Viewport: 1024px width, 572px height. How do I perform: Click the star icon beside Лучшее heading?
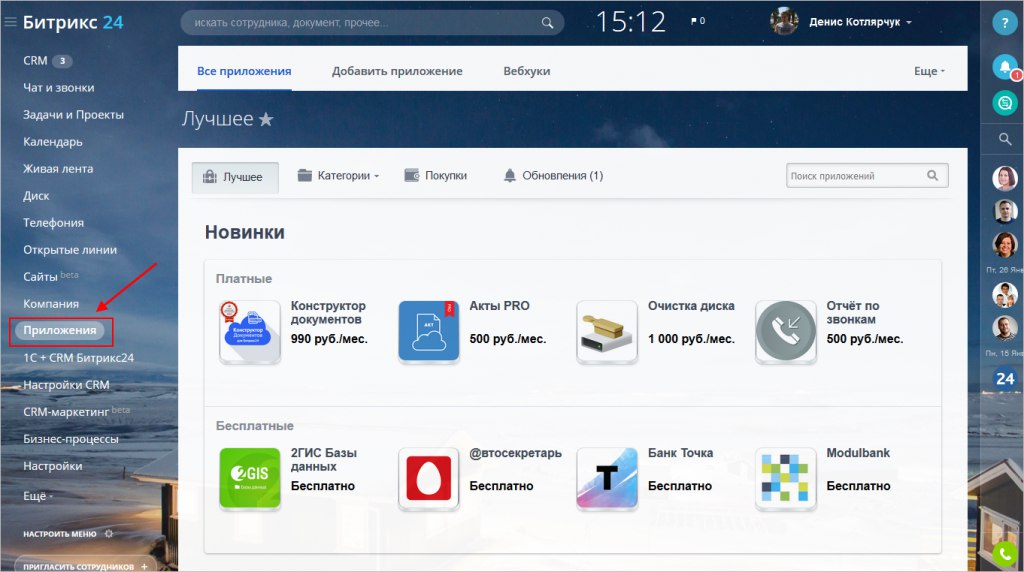point(266,119)
